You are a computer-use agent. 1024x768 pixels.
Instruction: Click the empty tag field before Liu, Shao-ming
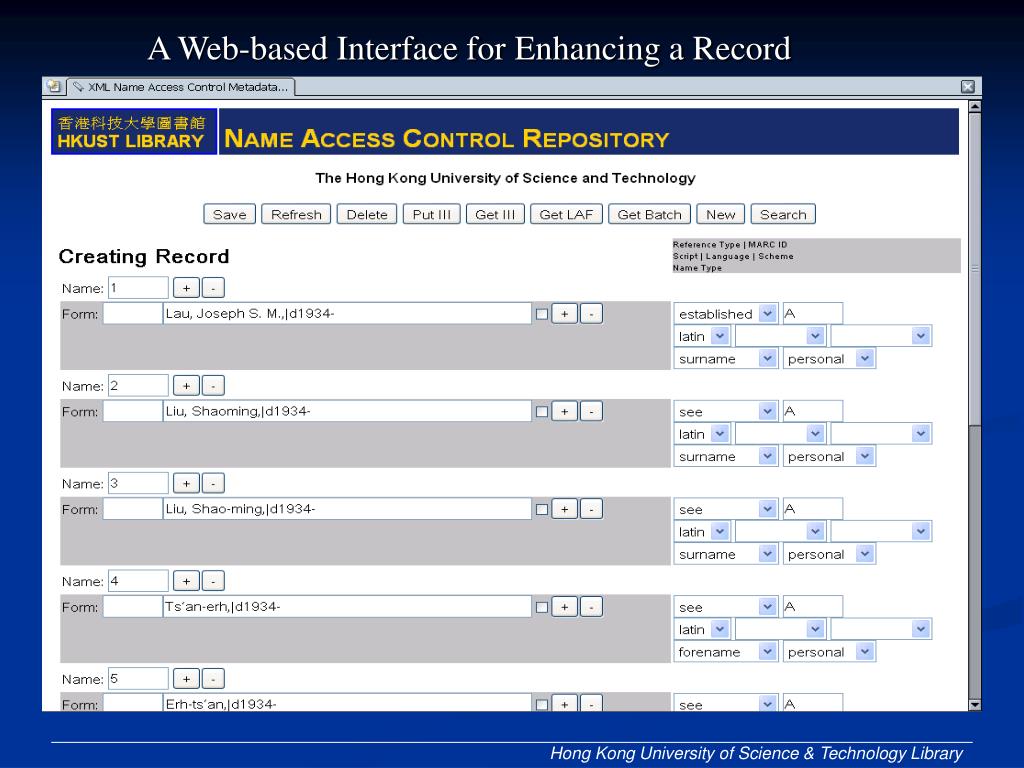(133, 509)
